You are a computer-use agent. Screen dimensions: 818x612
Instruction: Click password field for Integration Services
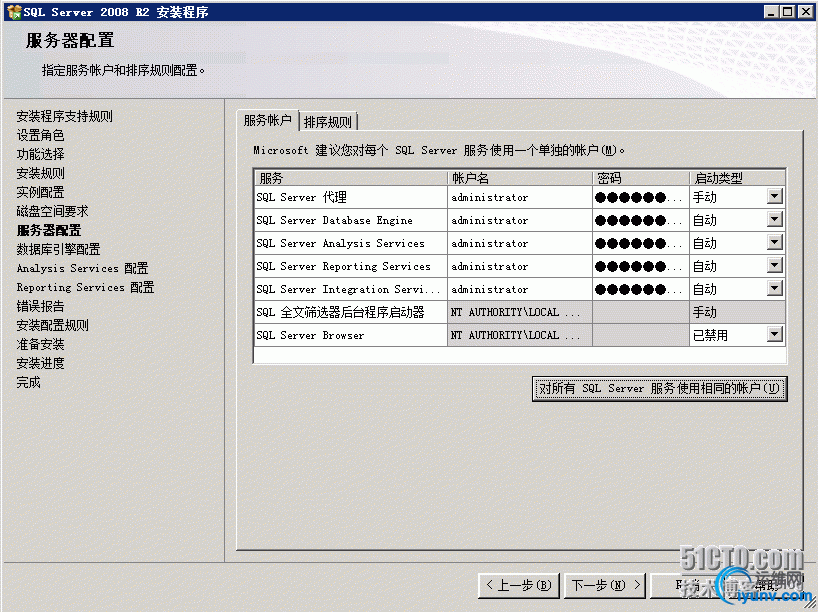[641, 289]
